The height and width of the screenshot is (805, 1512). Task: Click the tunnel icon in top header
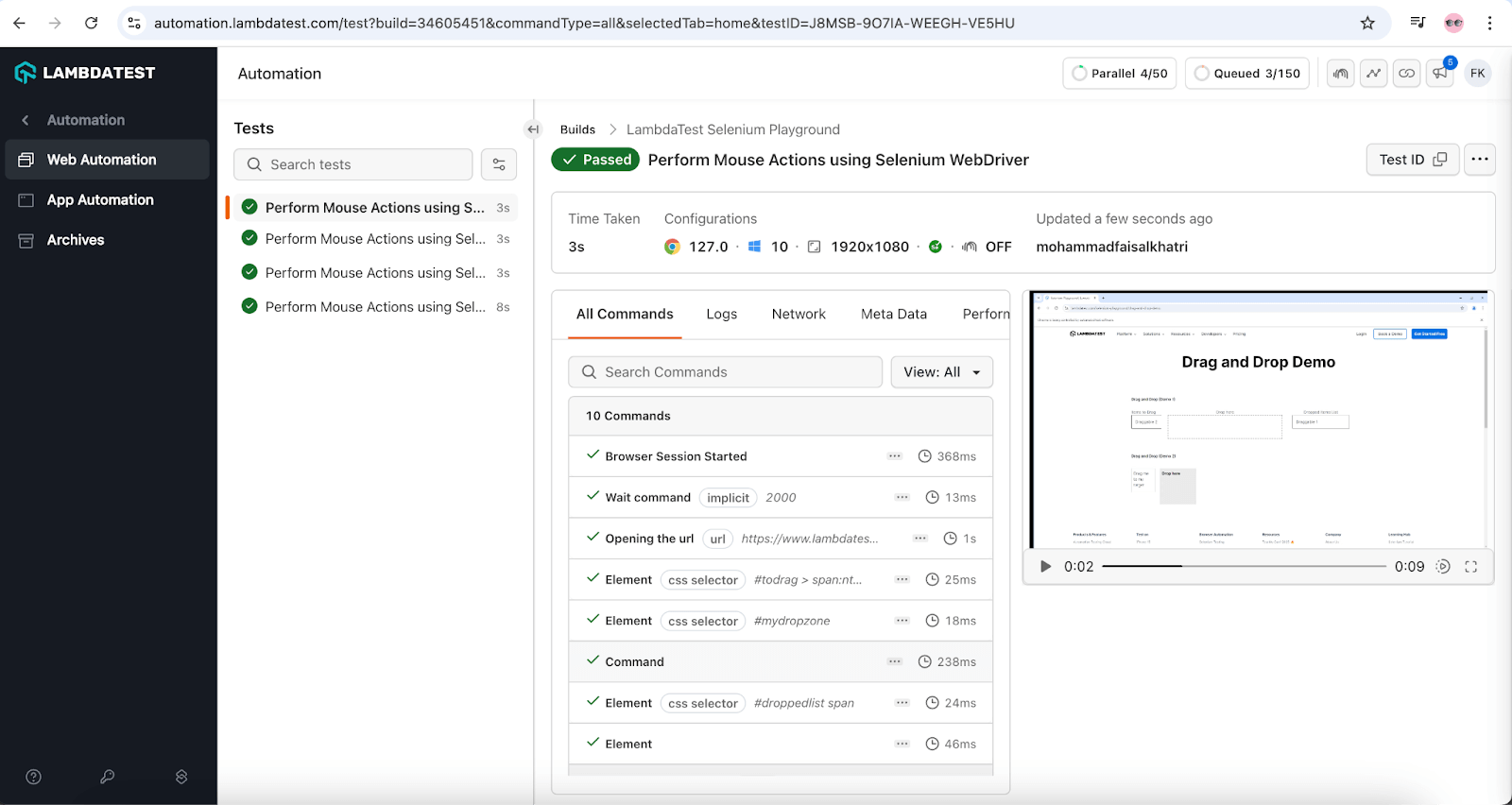pyautogui.click(x=1340, y=74)
